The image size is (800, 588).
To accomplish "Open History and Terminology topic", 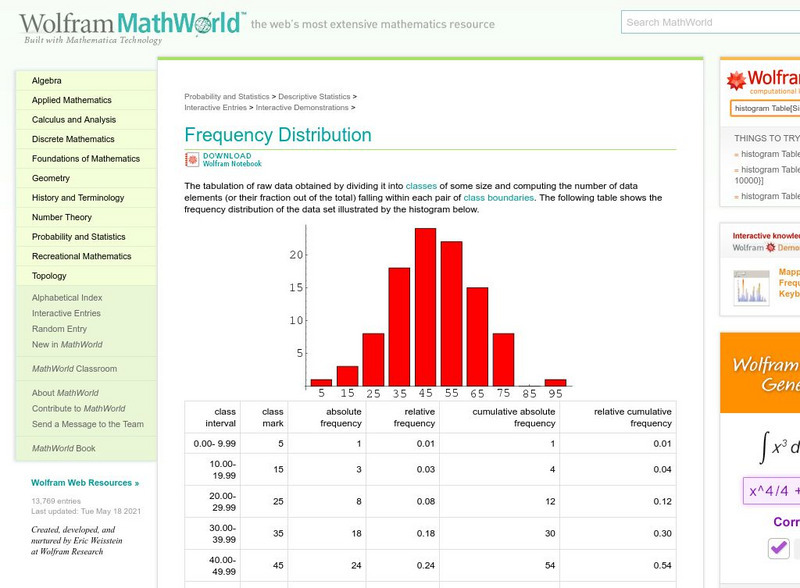I will [78, 198].
